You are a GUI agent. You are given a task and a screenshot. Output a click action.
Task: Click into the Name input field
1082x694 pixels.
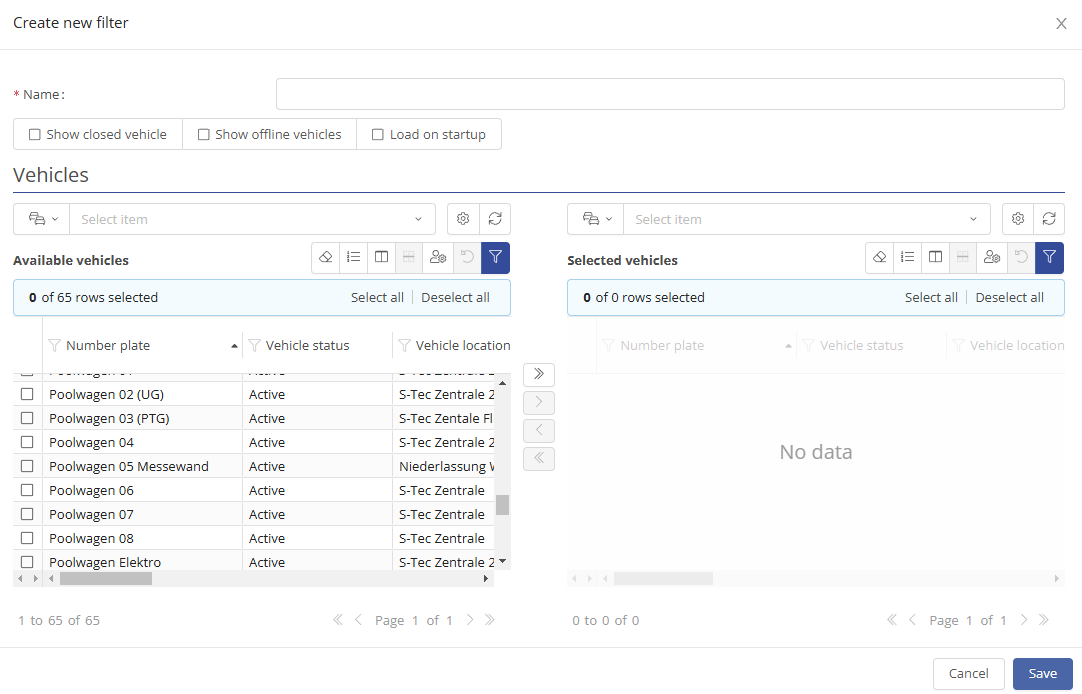tap(669, 94)
